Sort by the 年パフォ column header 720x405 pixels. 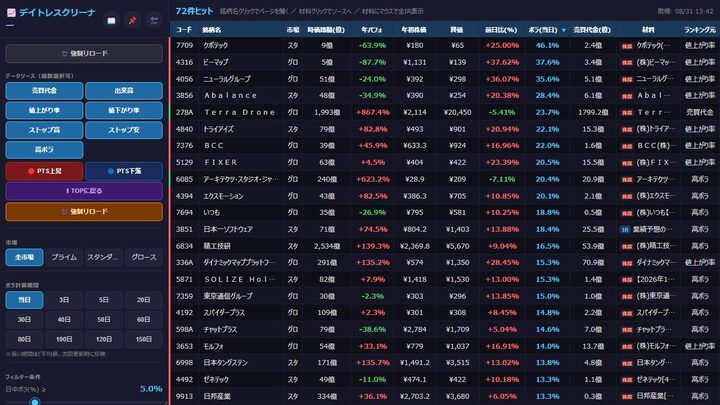point(372,30)
